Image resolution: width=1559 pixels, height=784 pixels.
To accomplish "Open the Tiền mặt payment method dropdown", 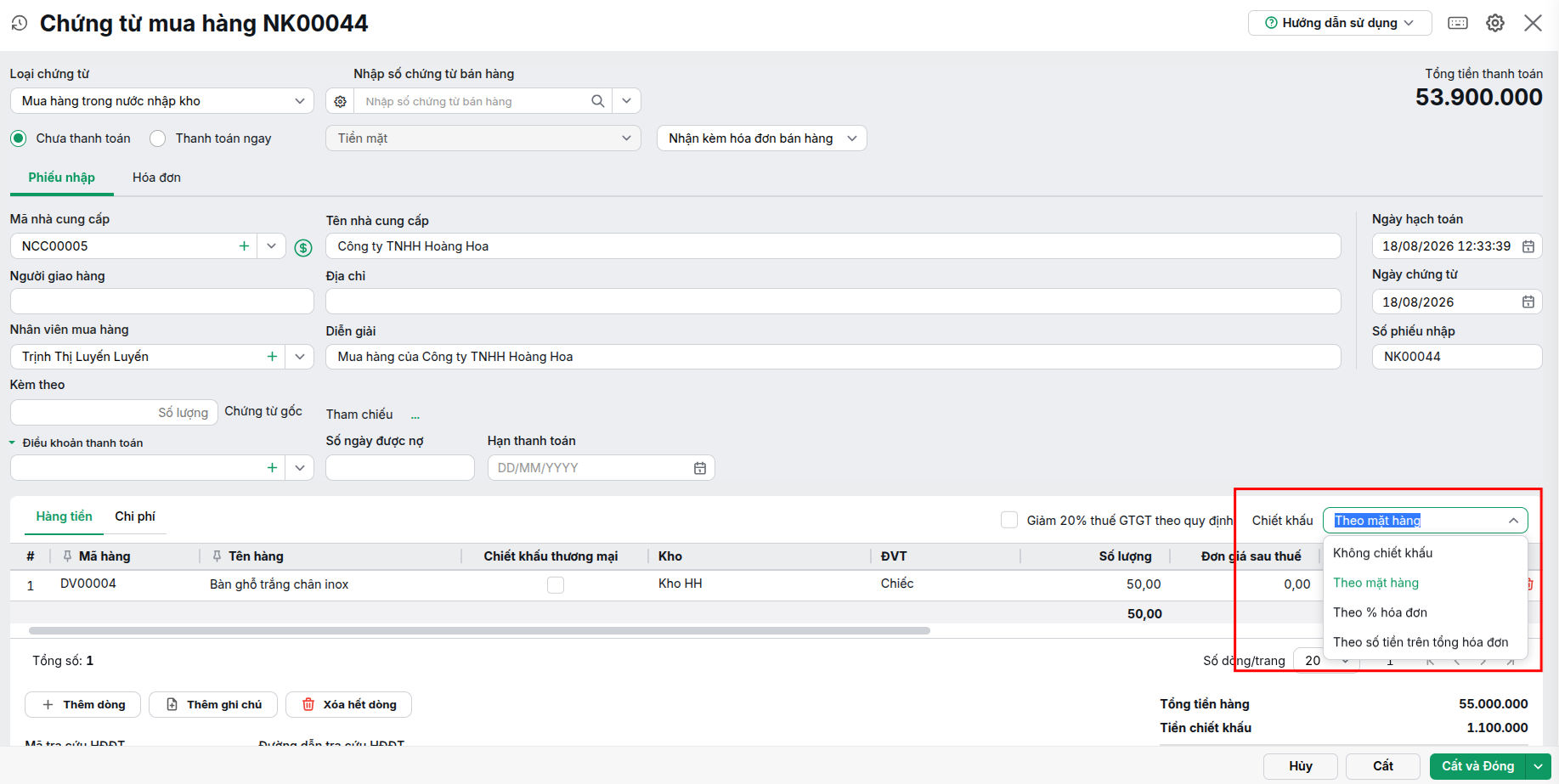I will click(x=483, y=138).
